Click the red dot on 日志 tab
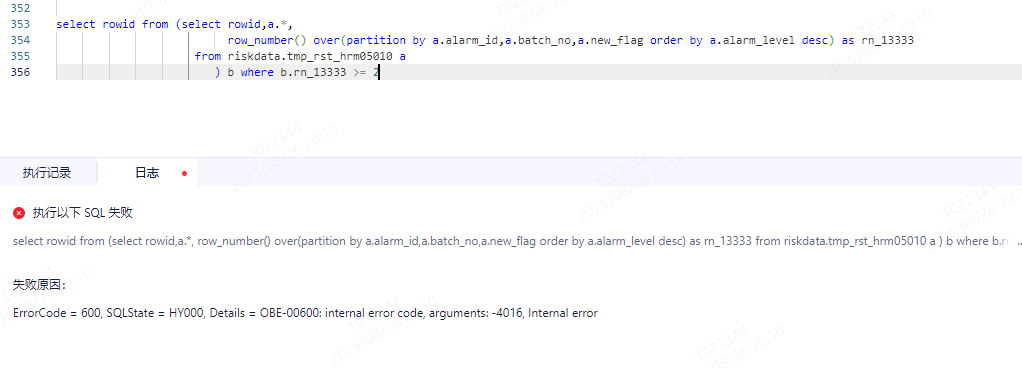The width and height of the screenshot is (1022, 368). [184, 173]
